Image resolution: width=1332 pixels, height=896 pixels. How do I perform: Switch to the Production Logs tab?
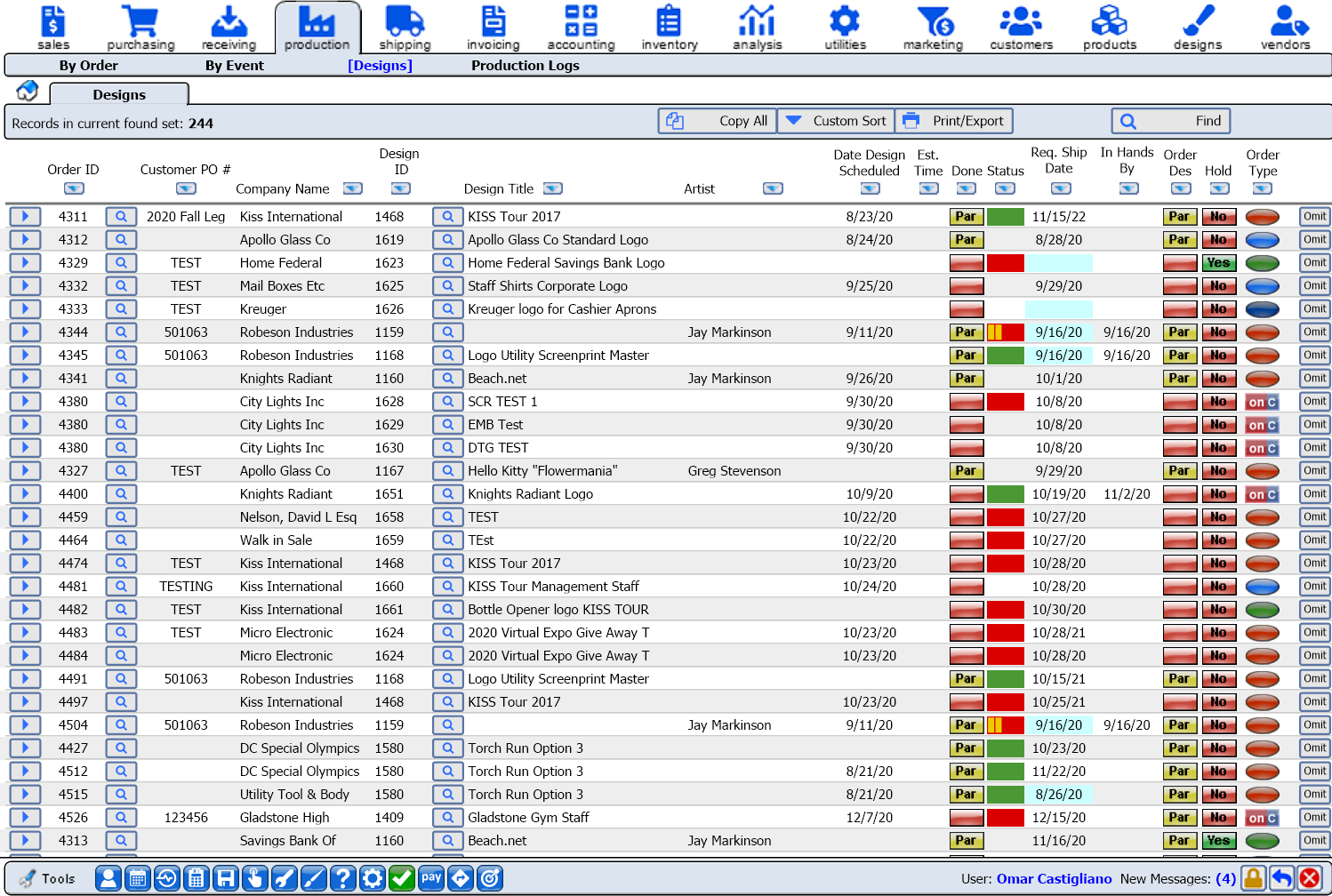525,65
